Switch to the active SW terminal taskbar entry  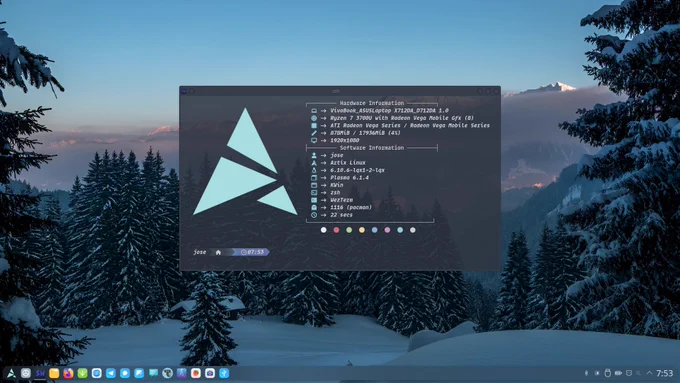tap(40, 373)
